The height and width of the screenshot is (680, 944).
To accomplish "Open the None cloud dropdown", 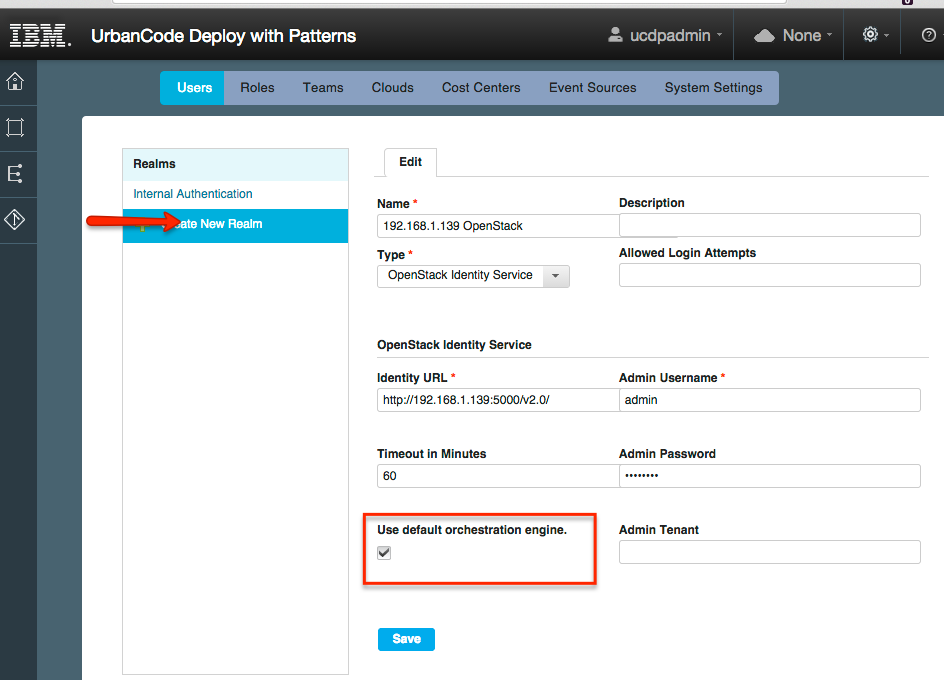I will 793,36.
